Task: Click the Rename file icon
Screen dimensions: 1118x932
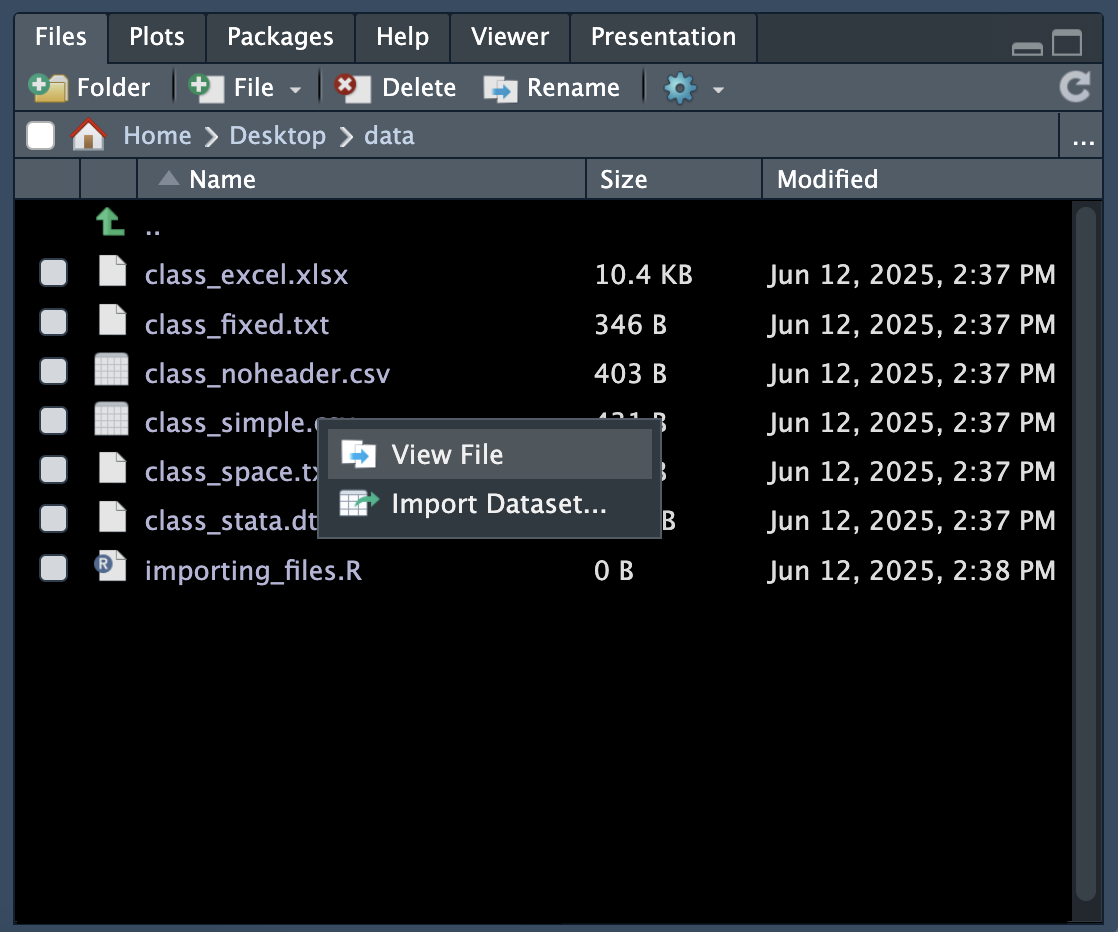Action: (500, 88)
